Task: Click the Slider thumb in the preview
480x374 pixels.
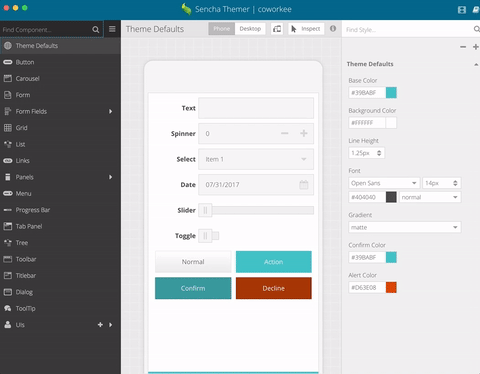Action: (205, 210)
